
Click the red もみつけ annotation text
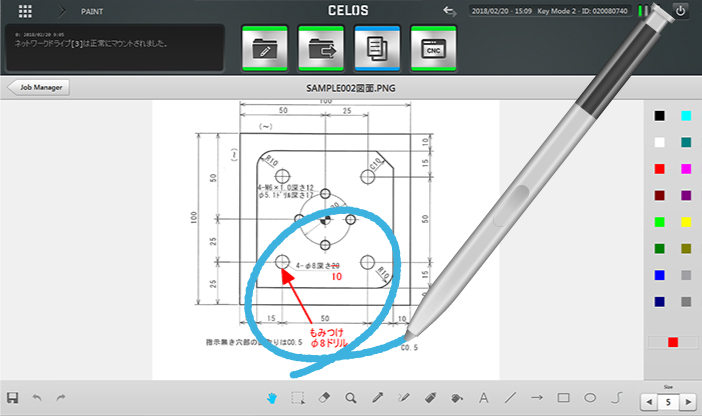(x=326, y=332)
